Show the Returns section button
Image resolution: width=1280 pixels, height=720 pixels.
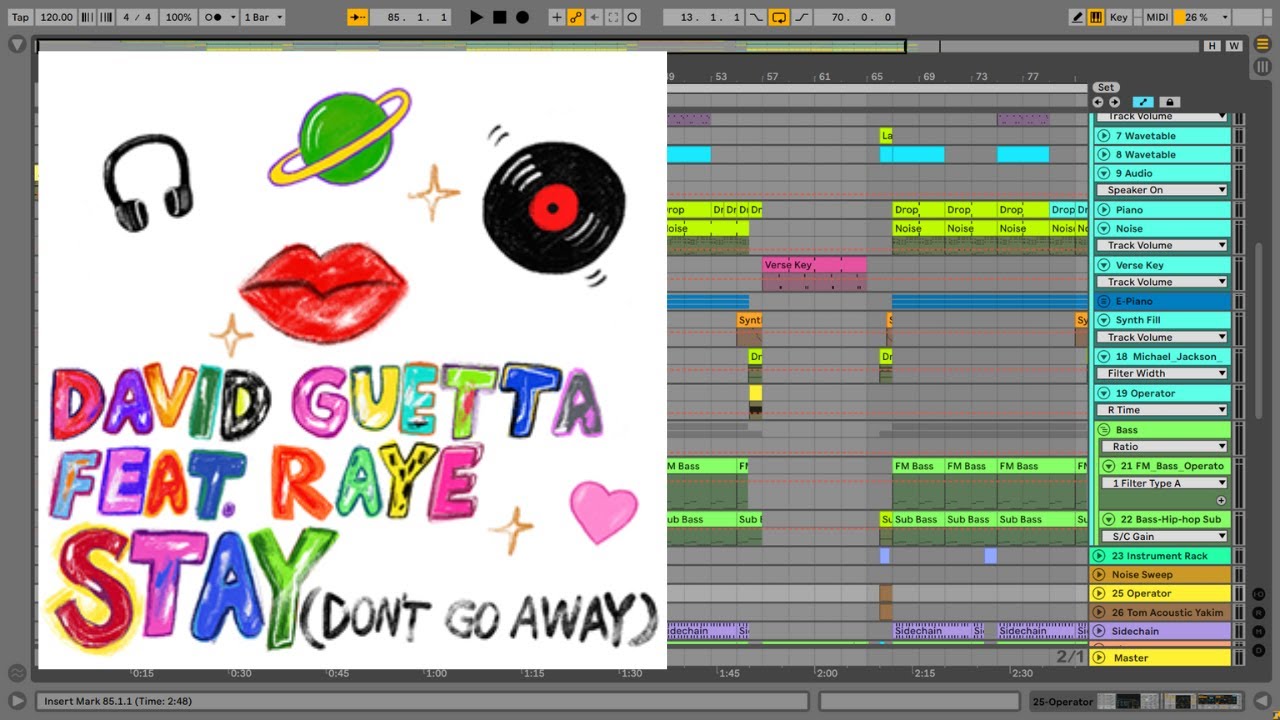(1258, 611)
